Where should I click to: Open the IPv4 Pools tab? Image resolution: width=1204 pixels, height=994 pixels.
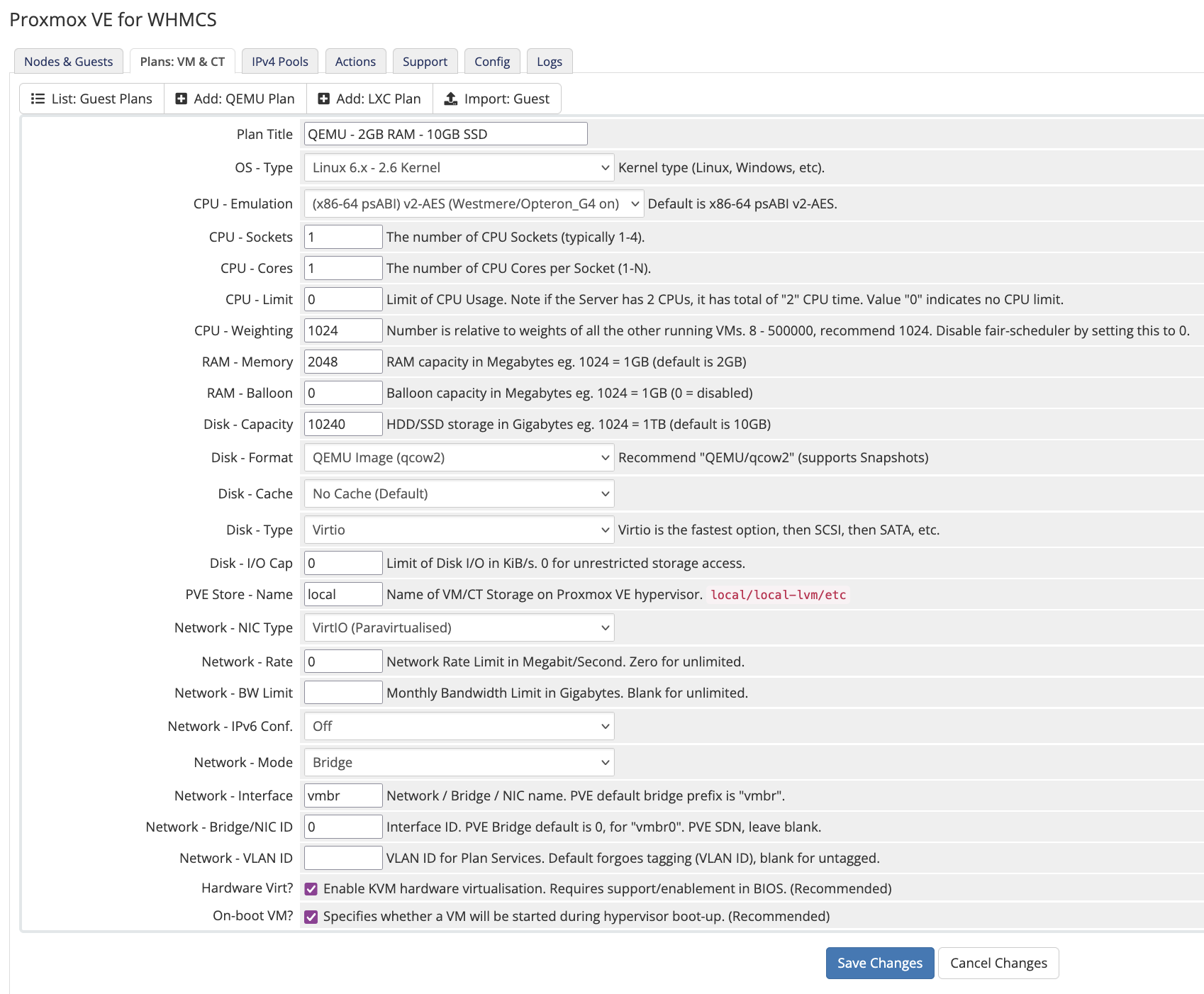pyautogui.click(x=280, y=61)
